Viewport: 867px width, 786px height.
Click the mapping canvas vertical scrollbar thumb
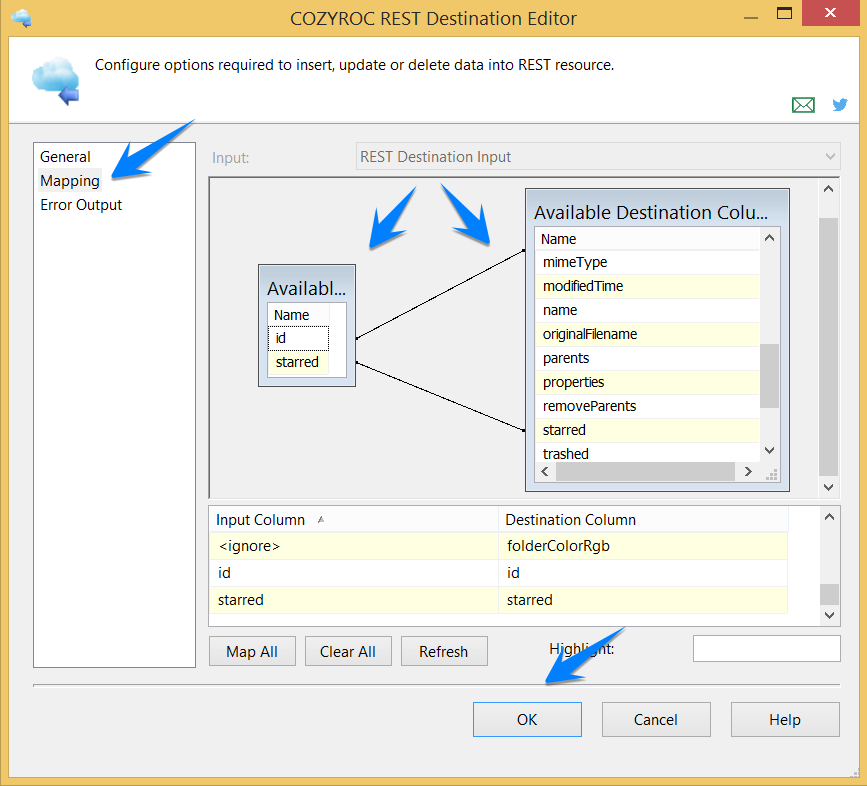(828, 347)
